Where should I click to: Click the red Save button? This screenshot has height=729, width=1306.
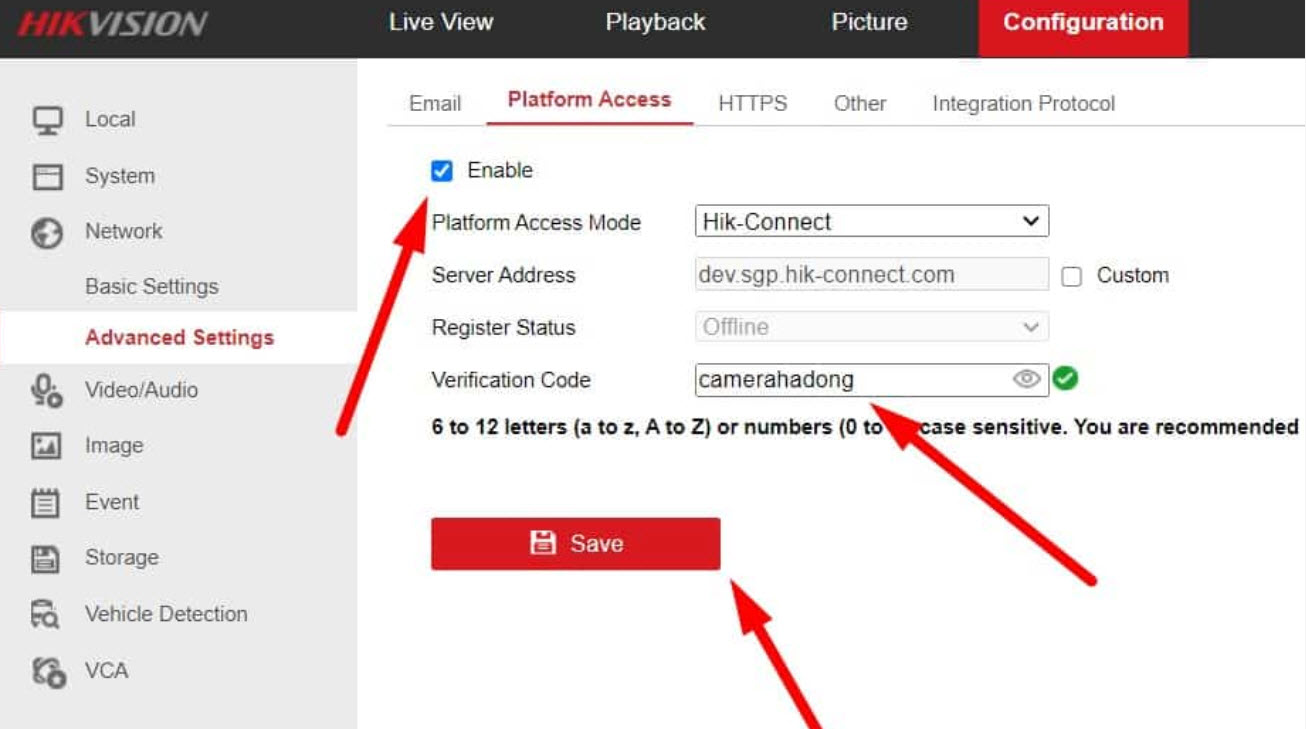(x=576, y=544)
